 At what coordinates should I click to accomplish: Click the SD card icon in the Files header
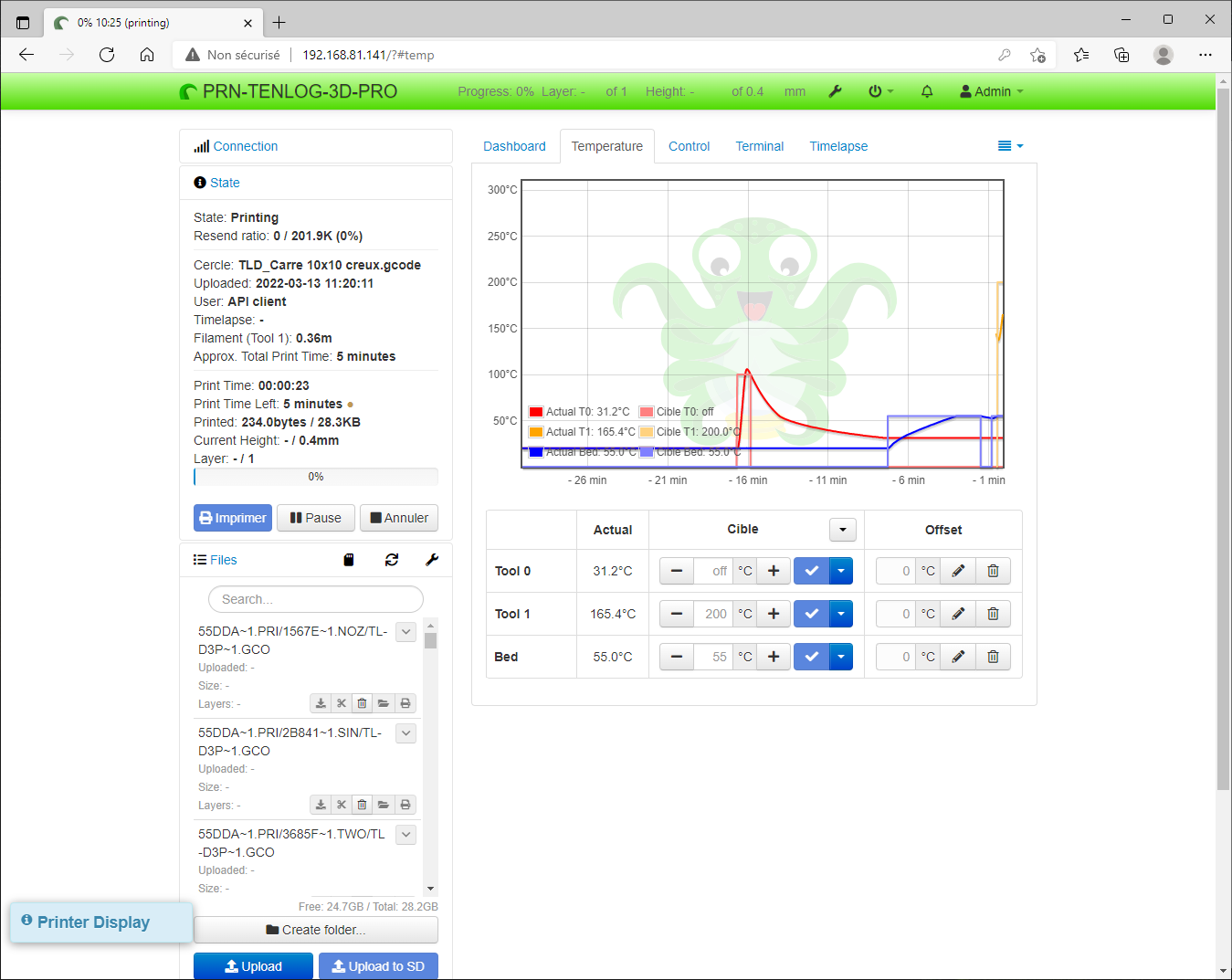[348, 560]
